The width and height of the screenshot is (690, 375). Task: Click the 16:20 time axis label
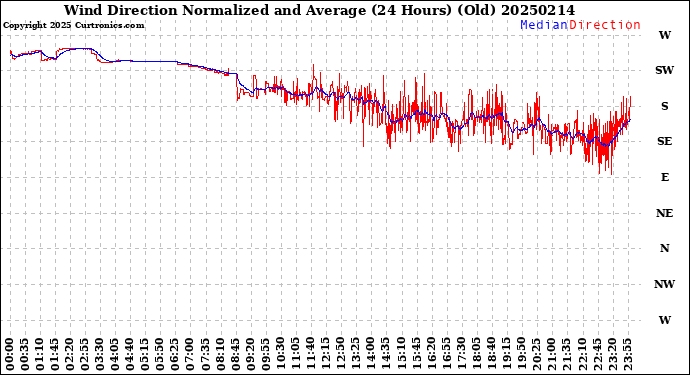pyautogui.click(x=431, y=355)
